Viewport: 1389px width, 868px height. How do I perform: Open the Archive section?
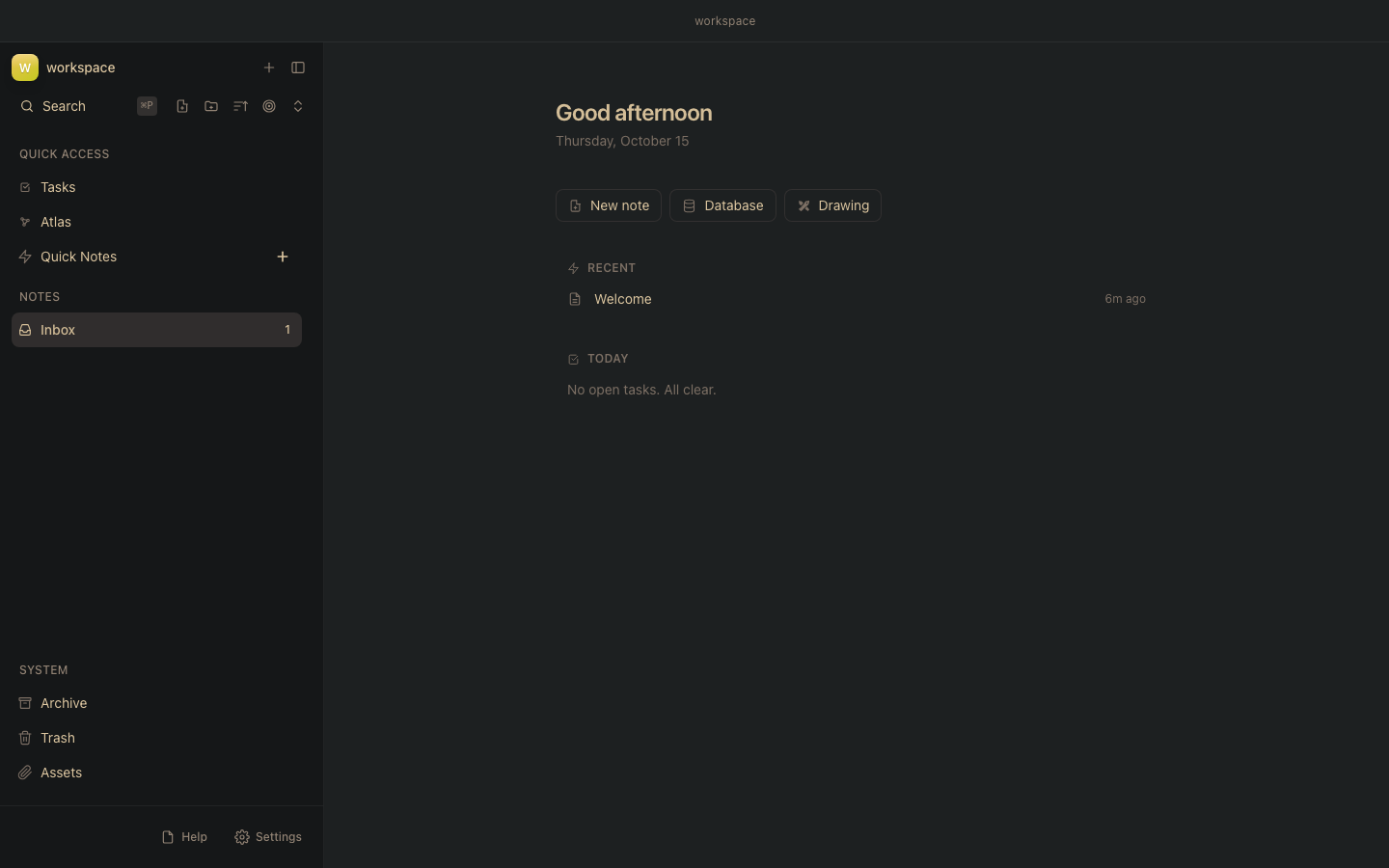coord(156,703)
